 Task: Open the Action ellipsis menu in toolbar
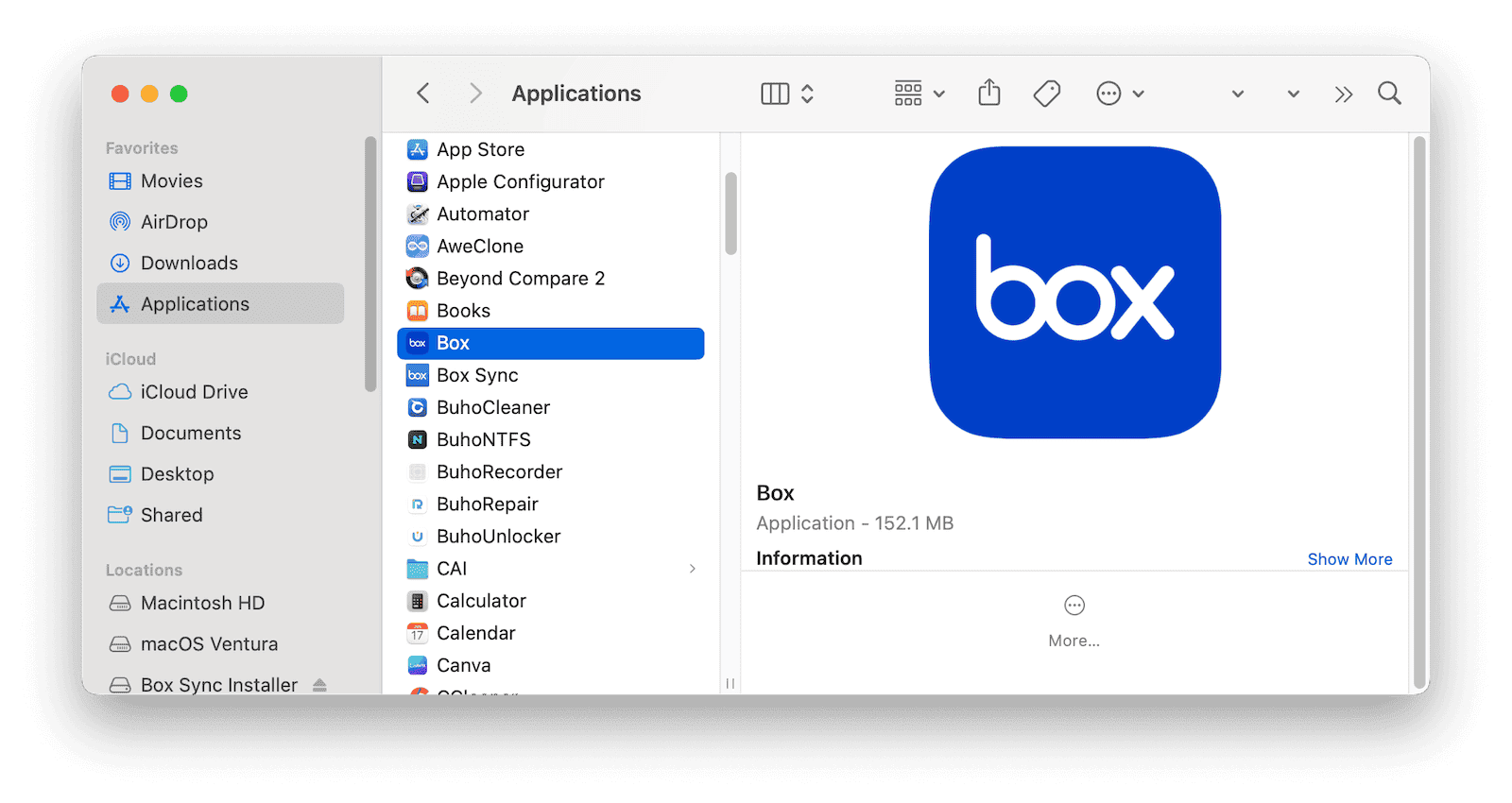click(1120, 94)
